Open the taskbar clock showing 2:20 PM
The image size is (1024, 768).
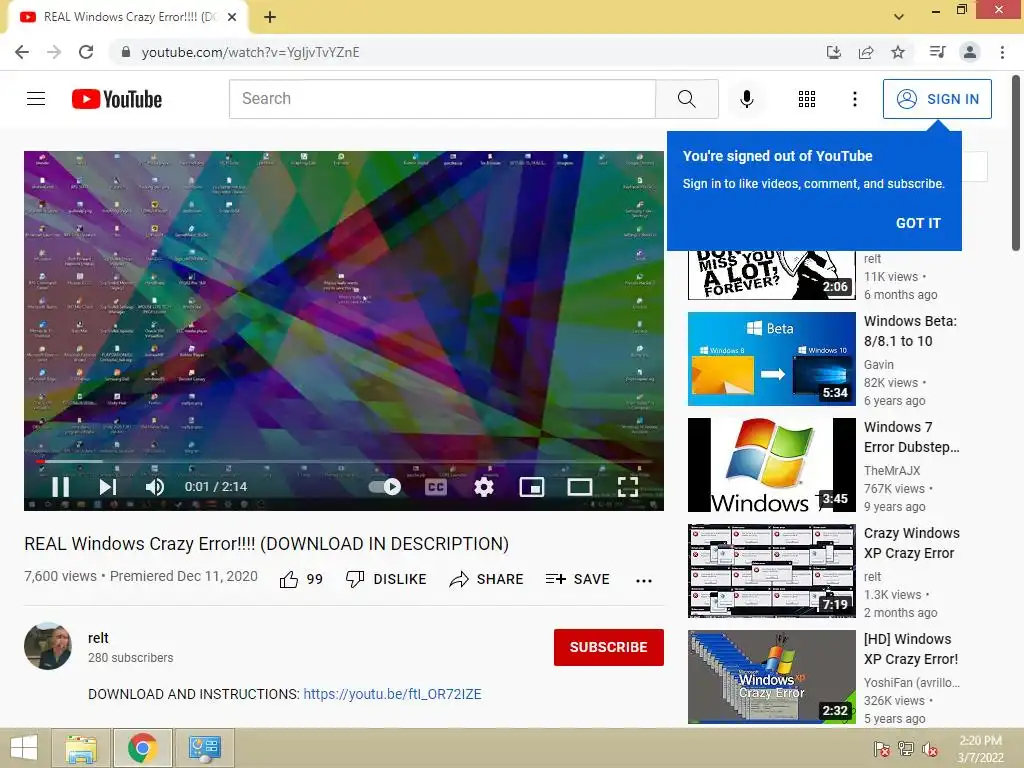980,749
